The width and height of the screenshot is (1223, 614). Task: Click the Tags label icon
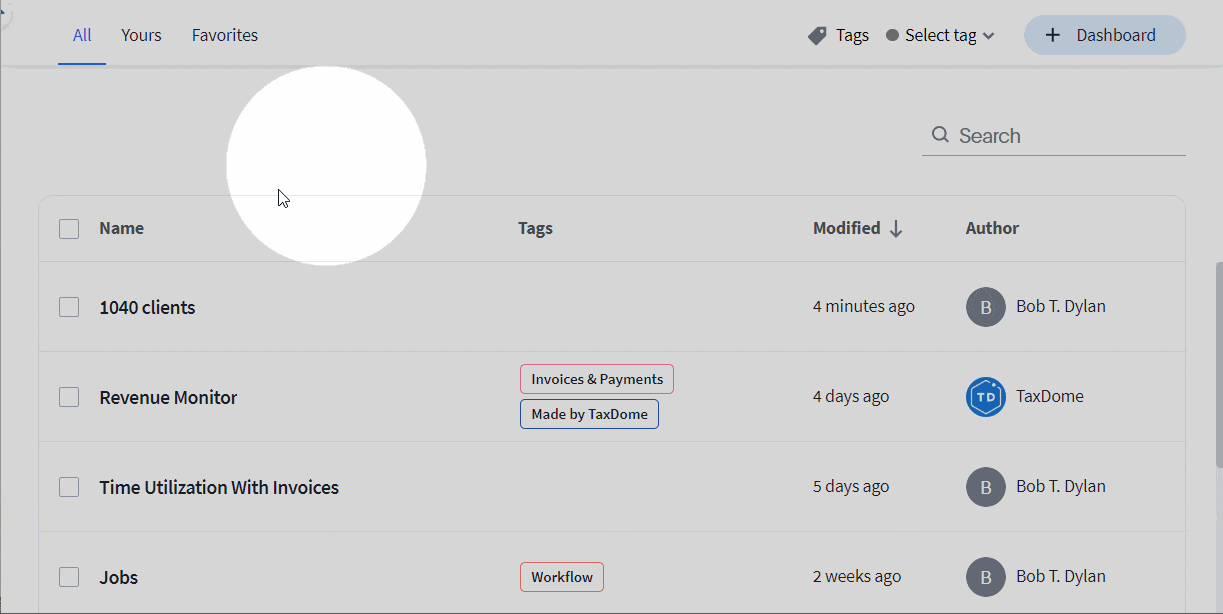coord(817,36)
